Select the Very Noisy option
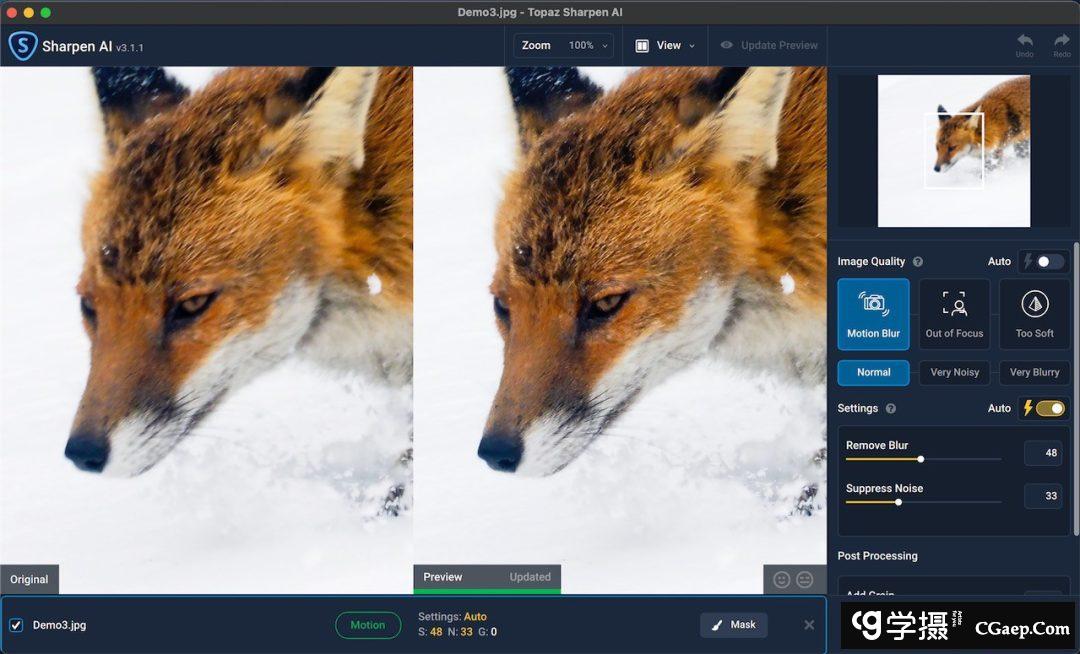 954,372
